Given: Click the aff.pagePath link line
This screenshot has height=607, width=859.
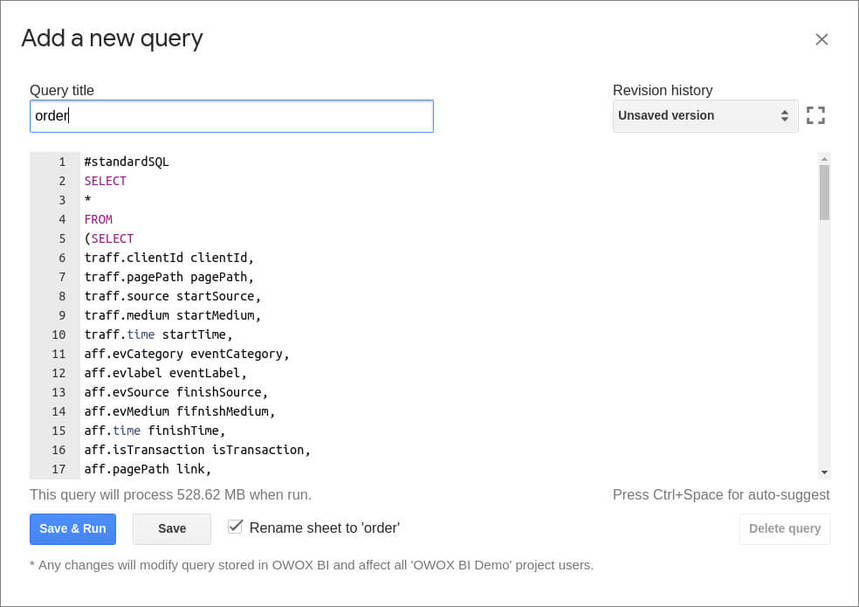Looking at the screenshot, I should (147, 469).
